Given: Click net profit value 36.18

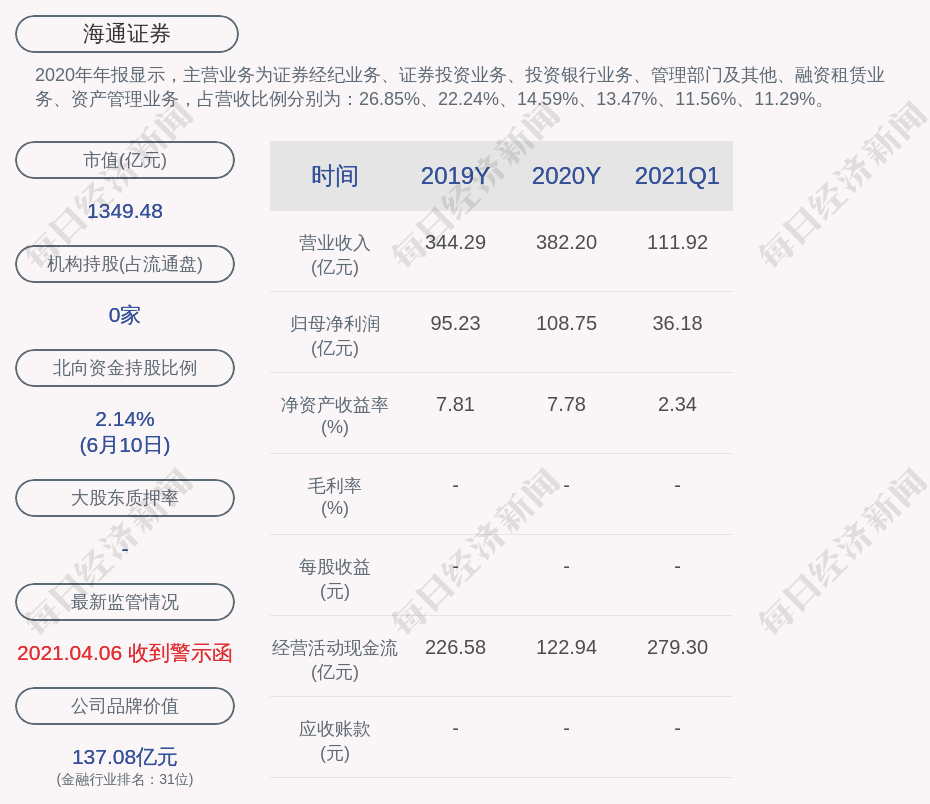Looking at the screenshot, I should pyautogui.click(x=677, y=324).
